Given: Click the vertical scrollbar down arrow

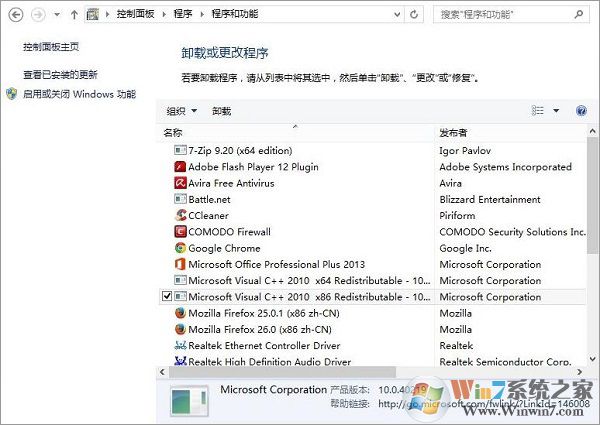Looking at the screenshot, I should click(592, 359).
